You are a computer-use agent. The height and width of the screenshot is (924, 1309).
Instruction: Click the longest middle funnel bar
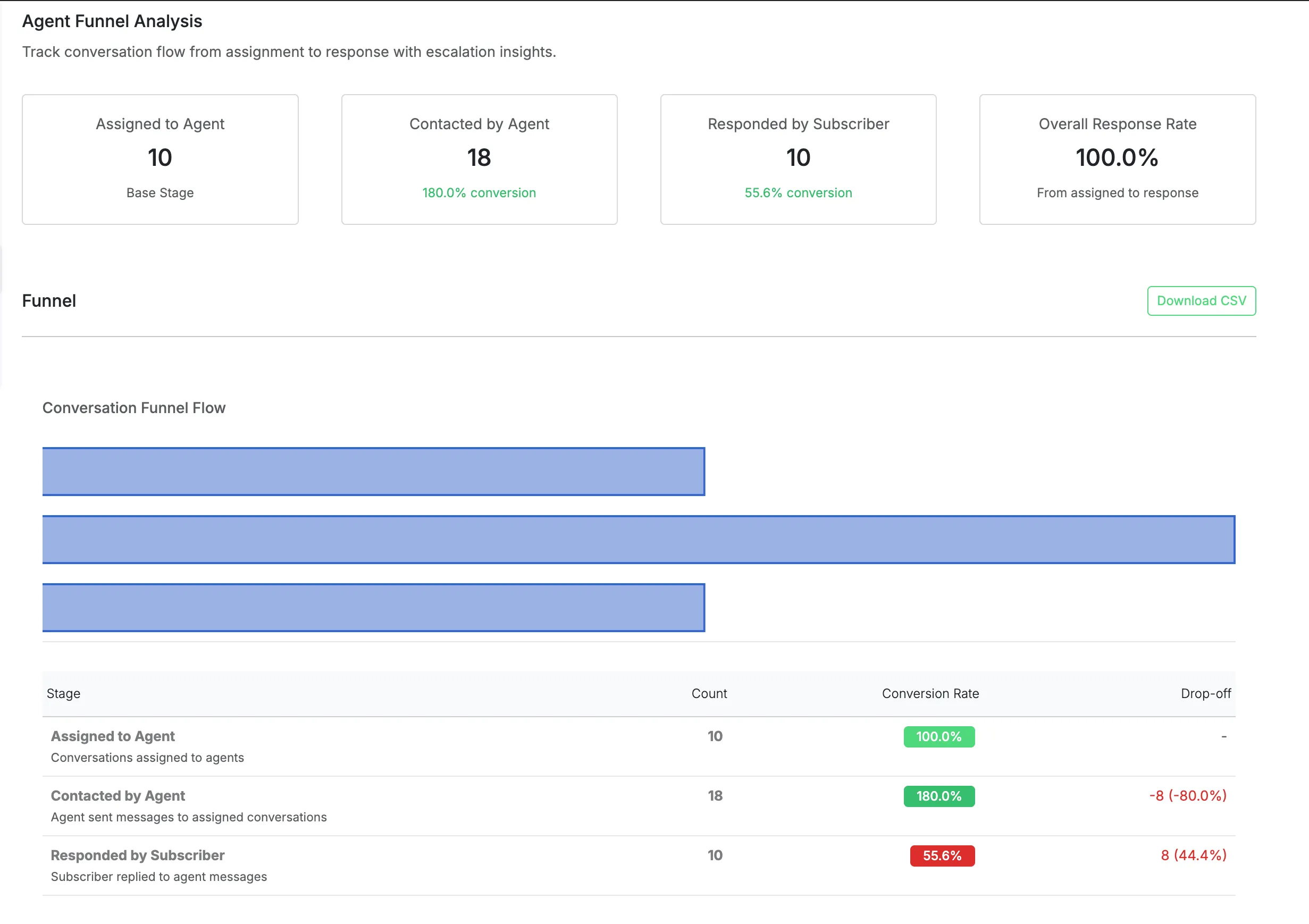point(639,539)
